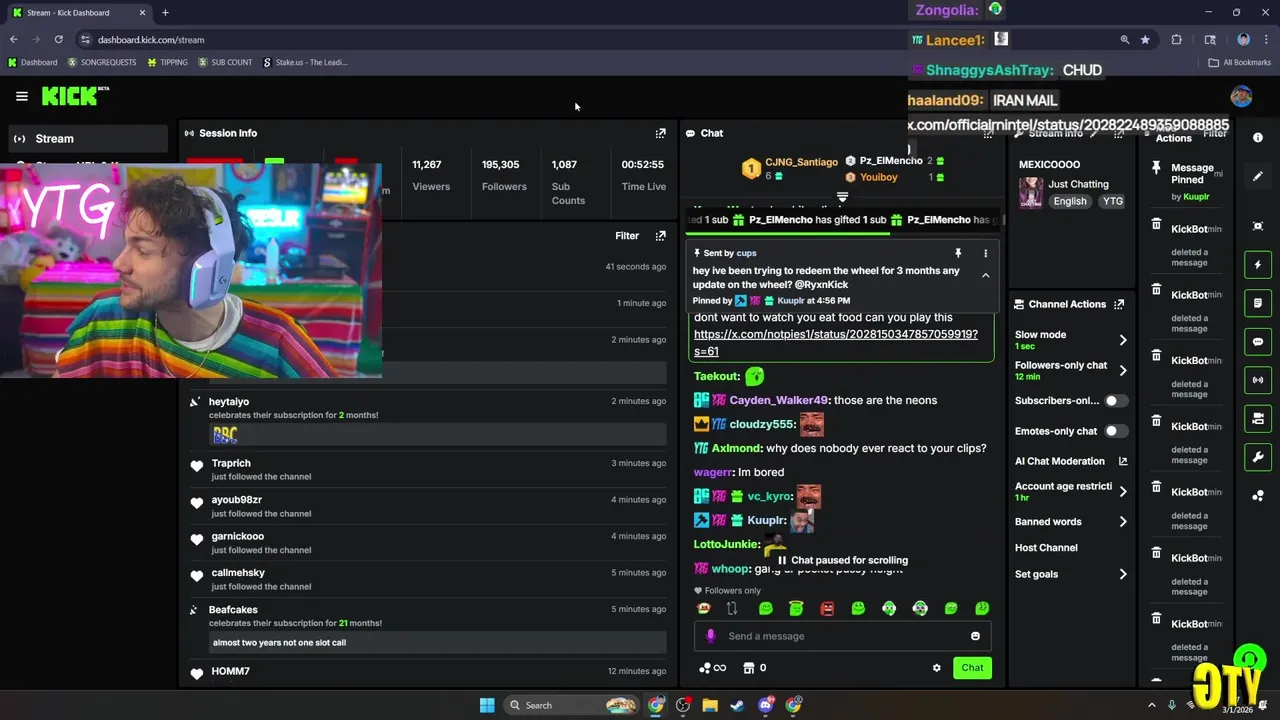
Task: Open the emoji picker in message box
Action: tap(975, 636)
